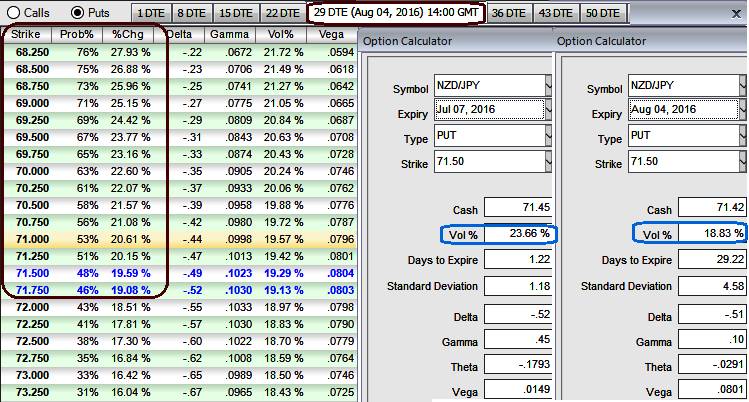The image size is (749, 402).
Task: Open Strike dropdown in left Option Calculator
Action: tap(547, 160)
